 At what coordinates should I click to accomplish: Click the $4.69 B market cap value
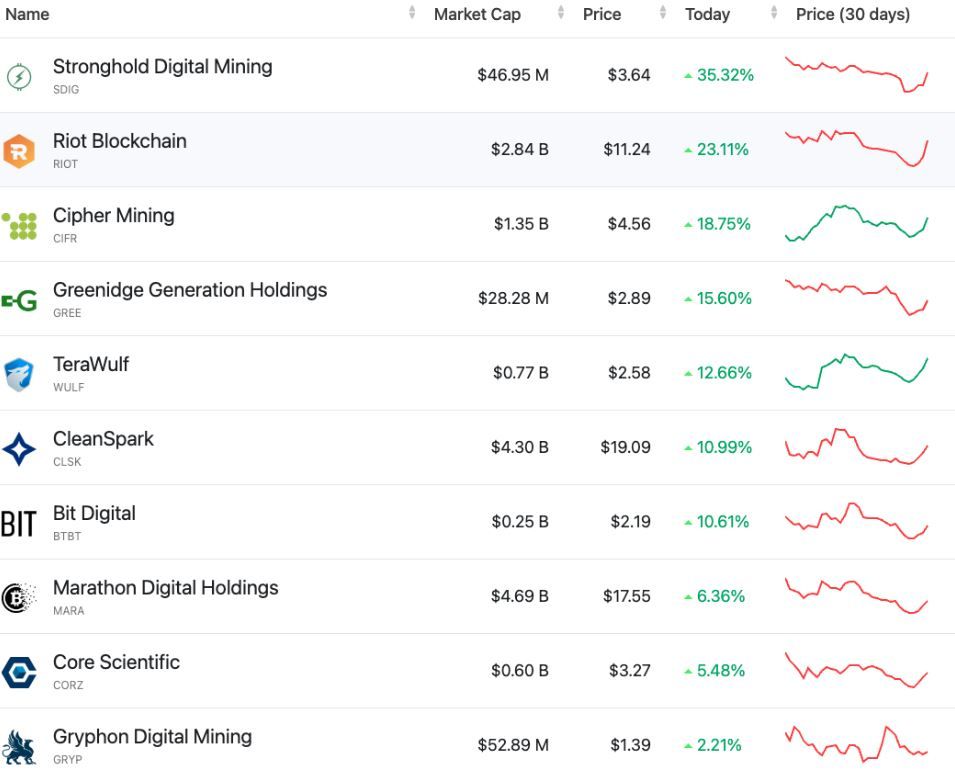(x=520, y=596)
